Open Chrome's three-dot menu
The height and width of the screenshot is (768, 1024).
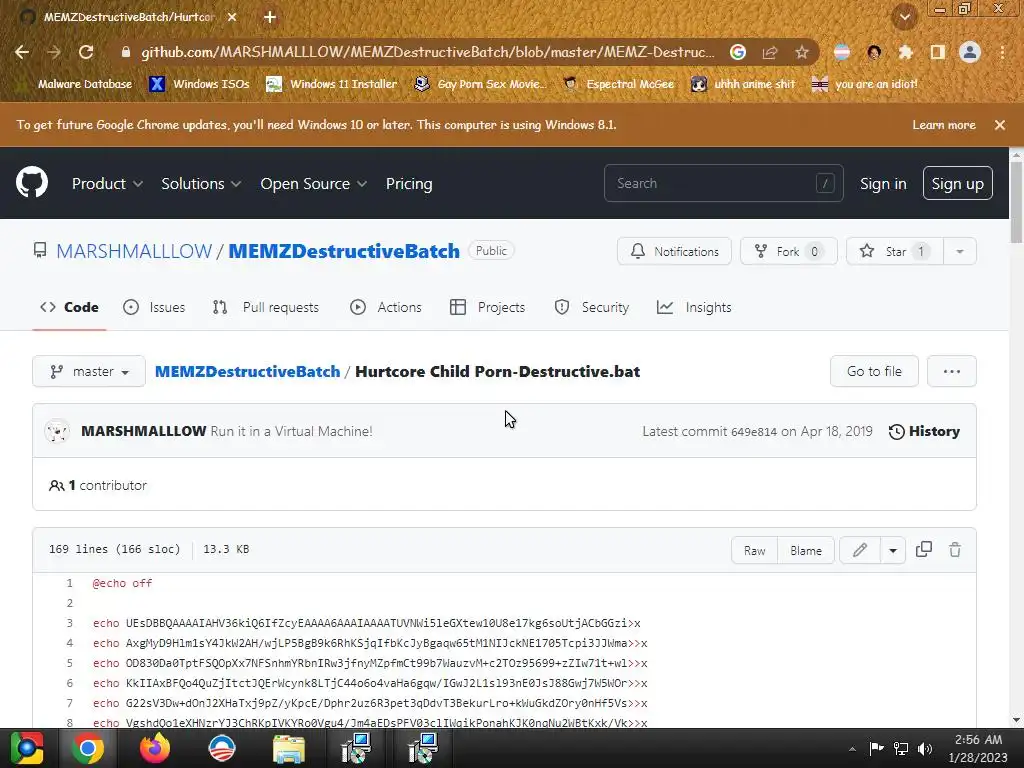point(1002,52)
